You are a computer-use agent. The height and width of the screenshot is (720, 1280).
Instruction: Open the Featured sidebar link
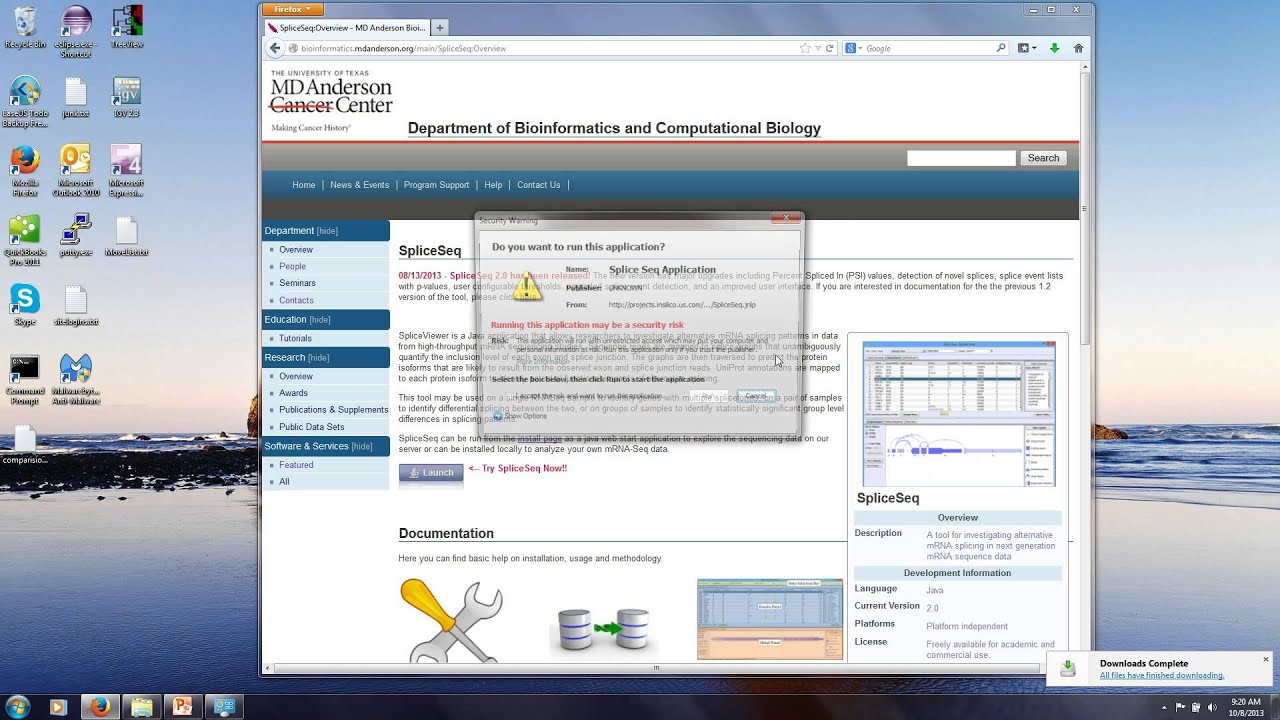pyautogui.click(x=296, y=465)
